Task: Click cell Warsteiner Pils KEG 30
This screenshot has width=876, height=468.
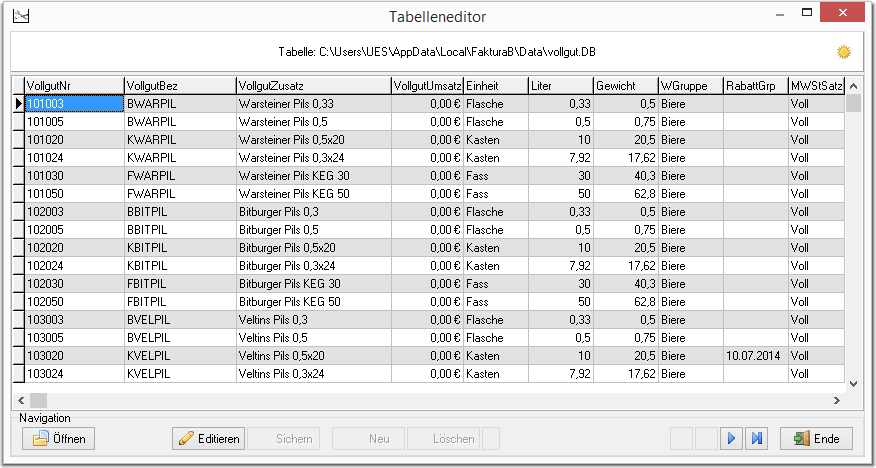Action: tap(314, 176)
